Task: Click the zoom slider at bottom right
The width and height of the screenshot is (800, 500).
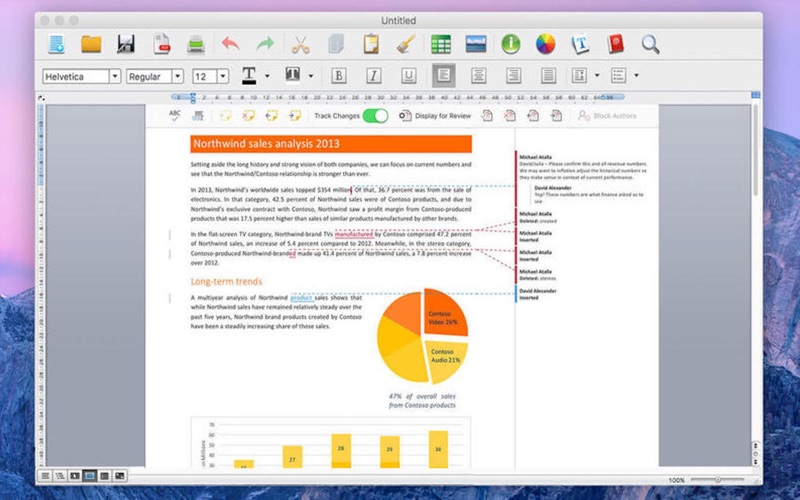Action: tap(717, 479)
